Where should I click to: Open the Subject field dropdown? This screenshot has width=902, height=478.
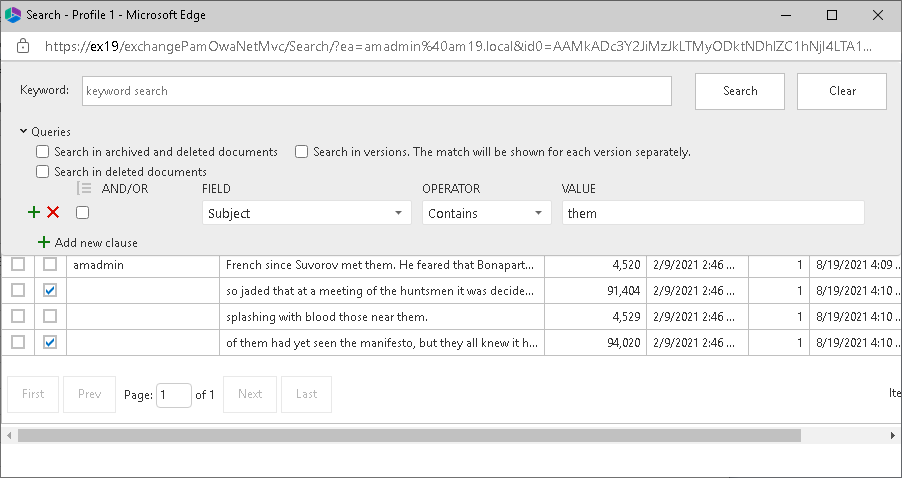pyautogui.click(x=306, y=213)
